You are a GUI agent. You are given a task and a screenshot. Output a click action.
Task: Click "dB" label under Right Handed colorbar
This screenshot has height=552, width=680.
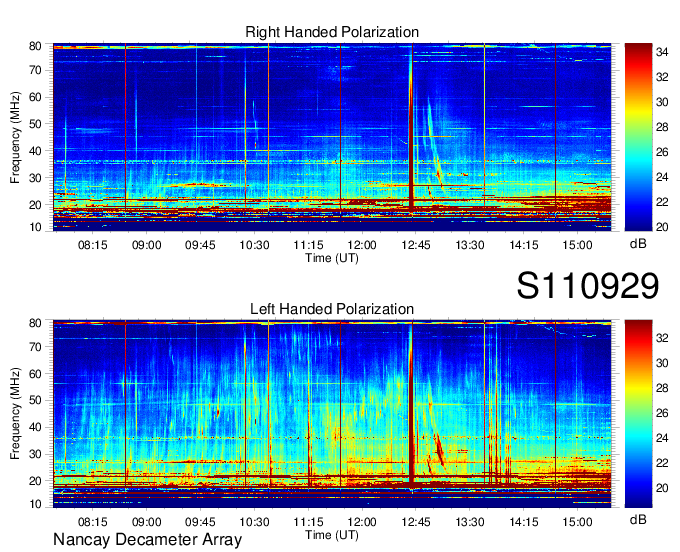click(638, 244)
